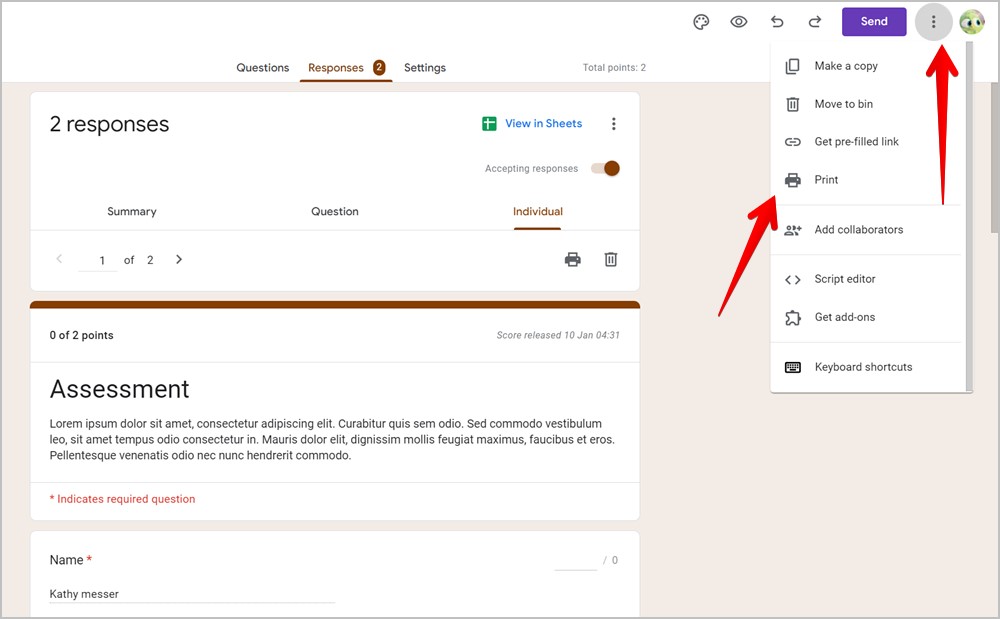This screenshot has height=619, width=1000.
Task: Print this individual response icon
Action: click(573, 259)
